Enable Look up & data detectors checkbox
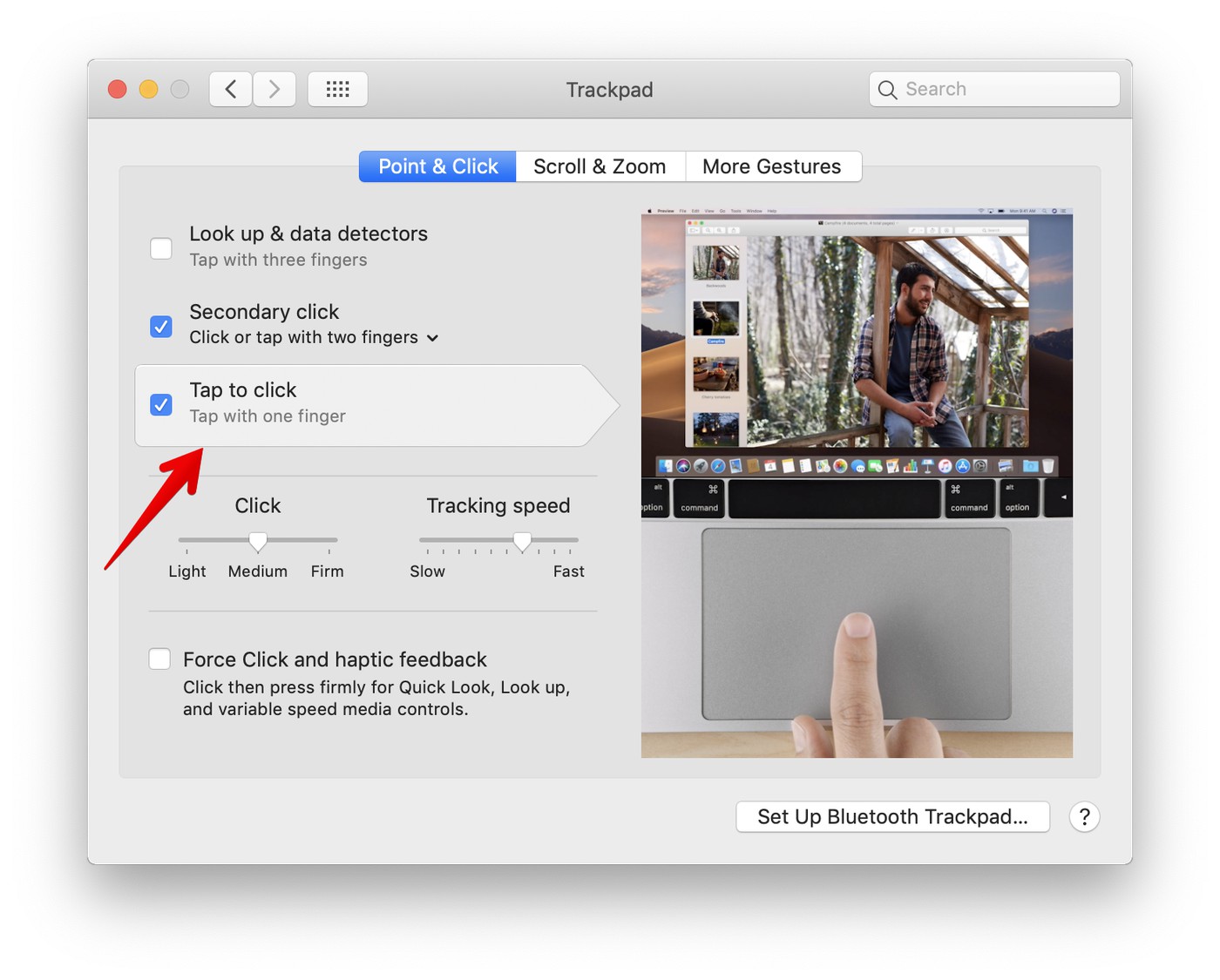This screenshot has width=1220, height=980. [x=161, y=248]
